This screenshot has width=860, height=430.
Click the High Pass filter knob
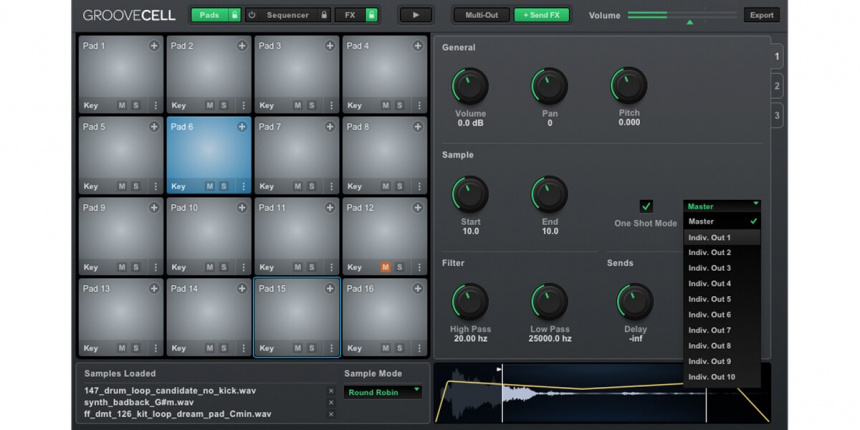click(x=470, y=302)
